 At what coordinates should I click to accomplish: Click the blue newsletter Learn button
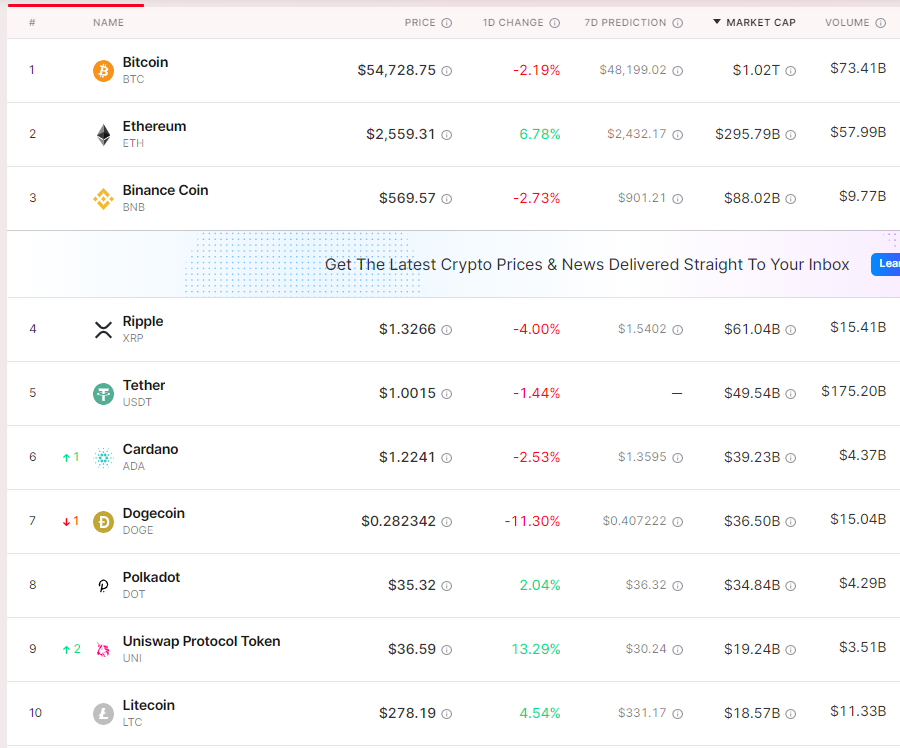[886, 264]
